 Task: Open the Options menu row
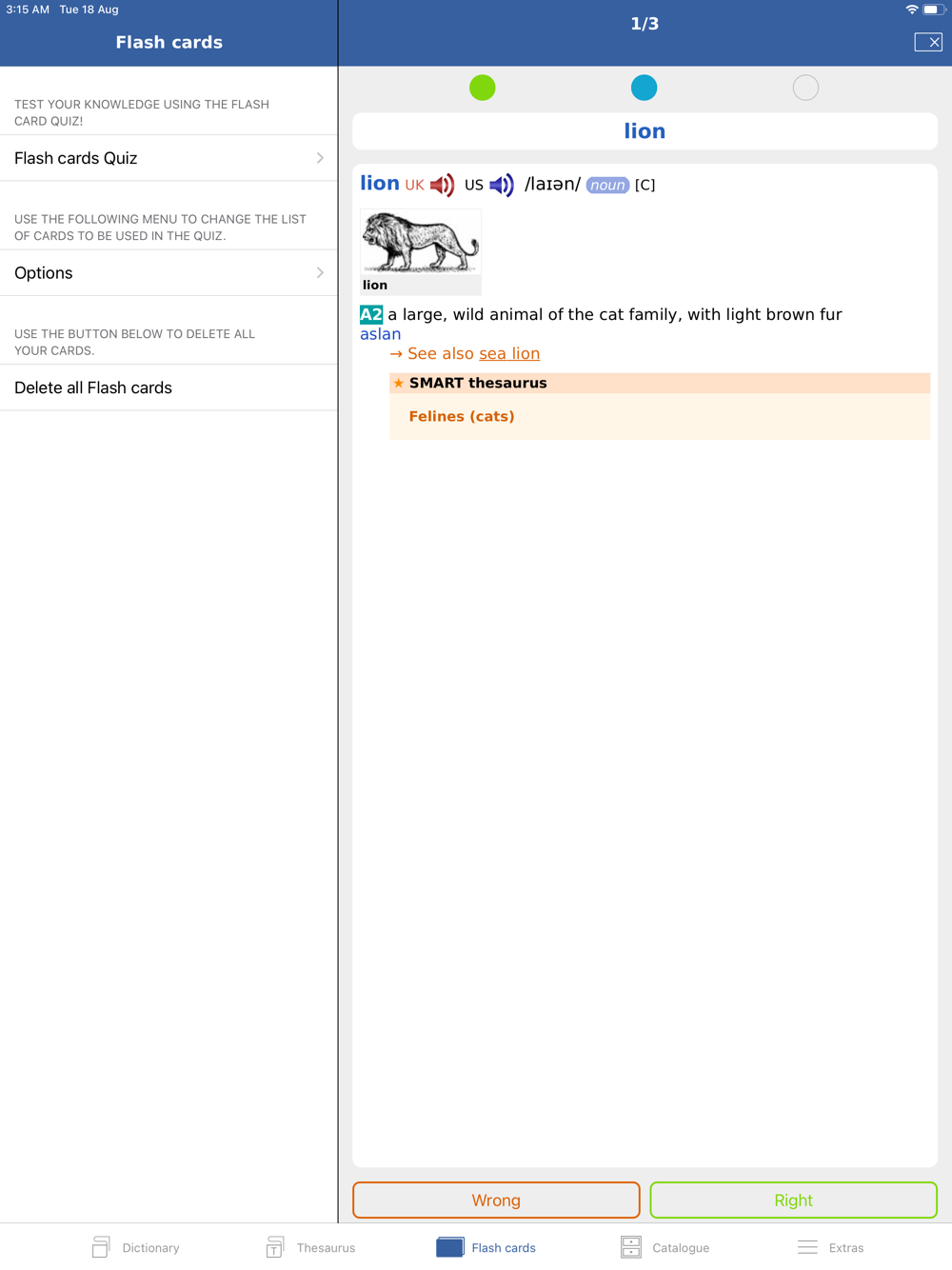pyautogui.click(x=169, y=273)
